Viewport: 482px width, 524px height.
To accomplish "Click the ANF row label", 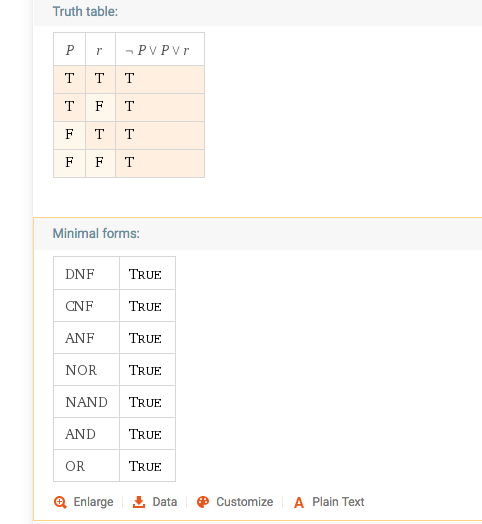I will [80, 338].
